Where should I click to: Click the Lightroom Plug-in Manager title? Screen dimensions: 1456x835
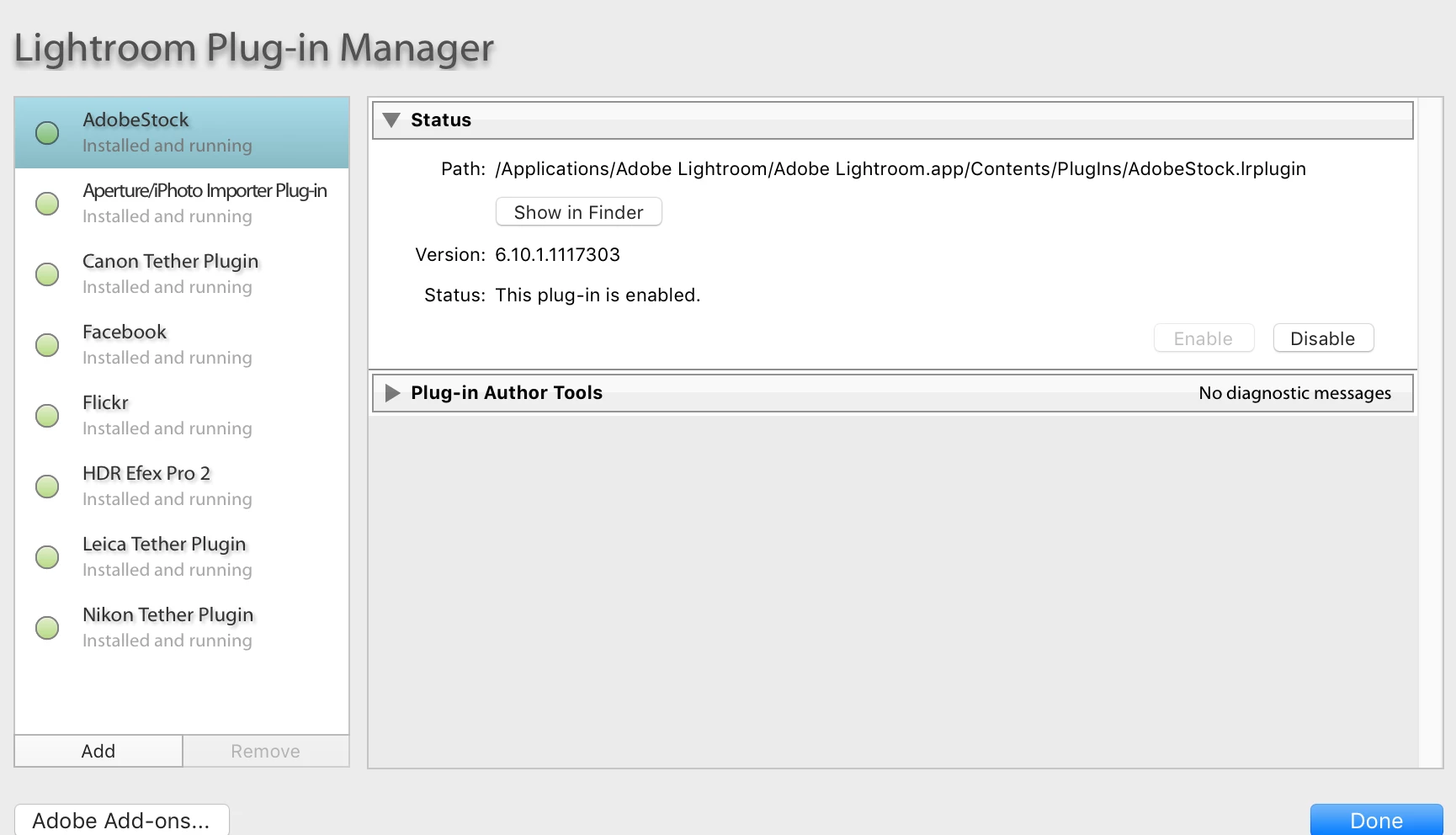254,48
